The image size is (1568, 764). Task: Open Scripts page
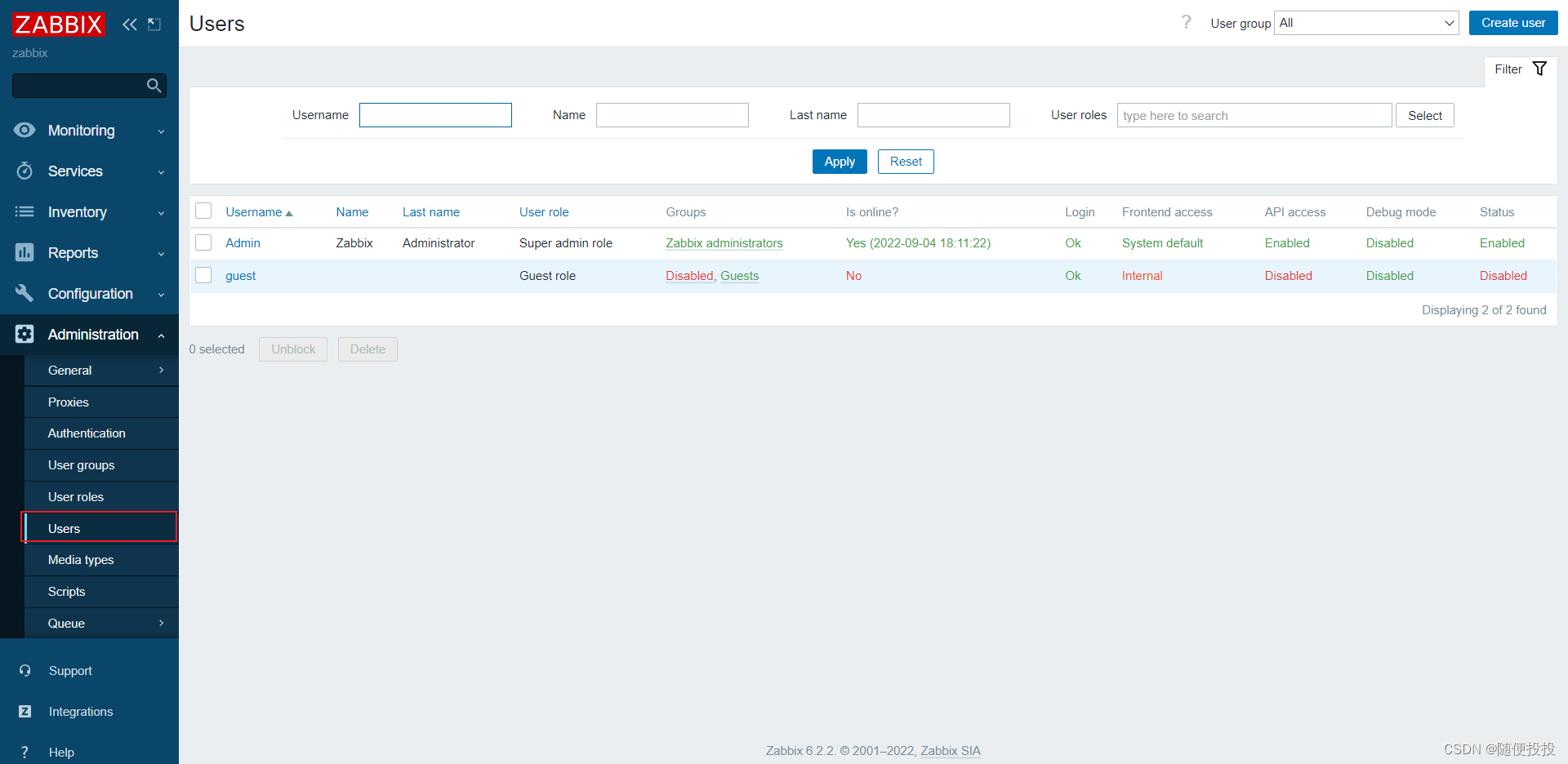pyautogui.click(x=101, y=592)
